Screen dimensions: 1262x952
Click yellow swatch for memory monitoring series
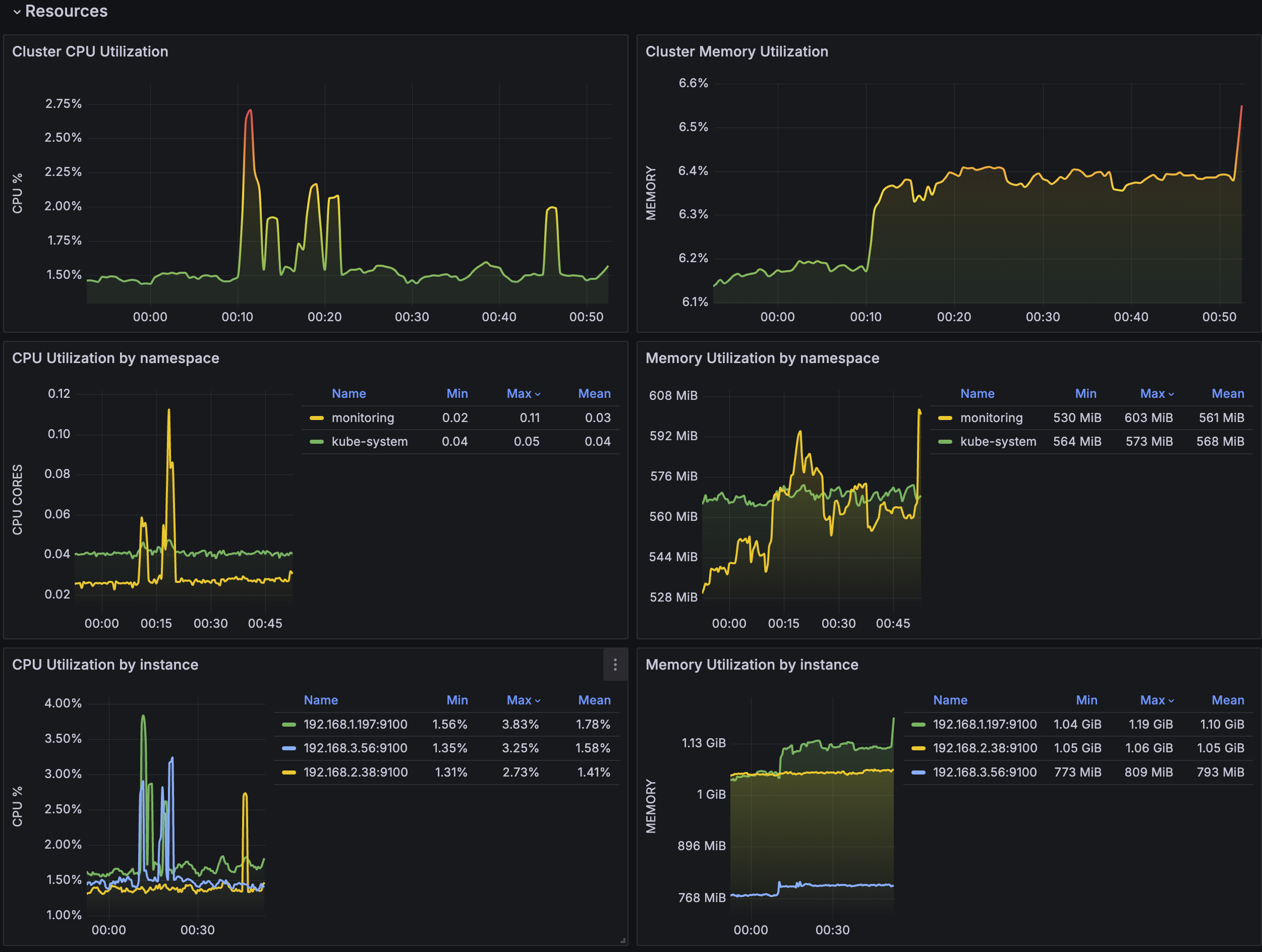pyautogui.click(x=945, y=418)
